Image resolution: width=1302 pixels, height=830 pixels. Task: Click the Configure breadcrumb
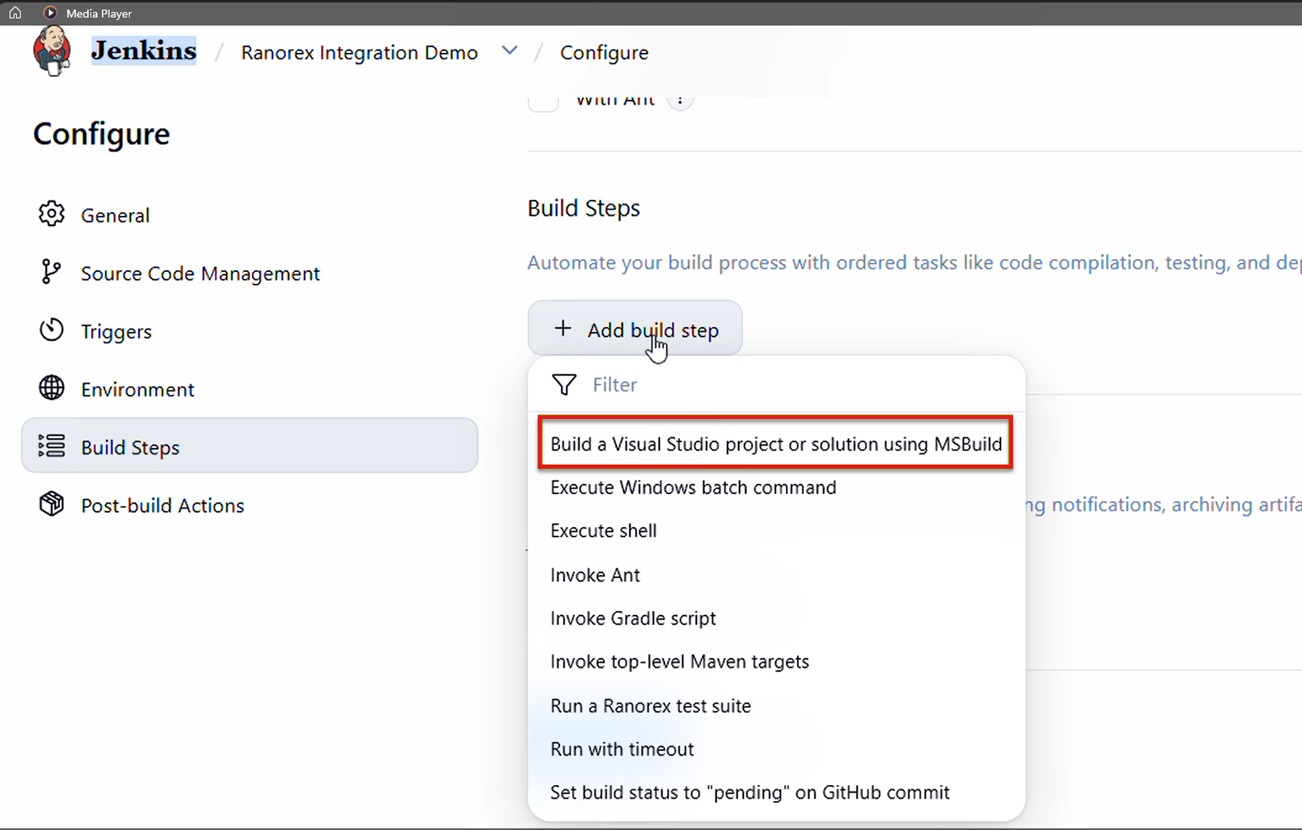pyautogui.click(x=604, y=52)
